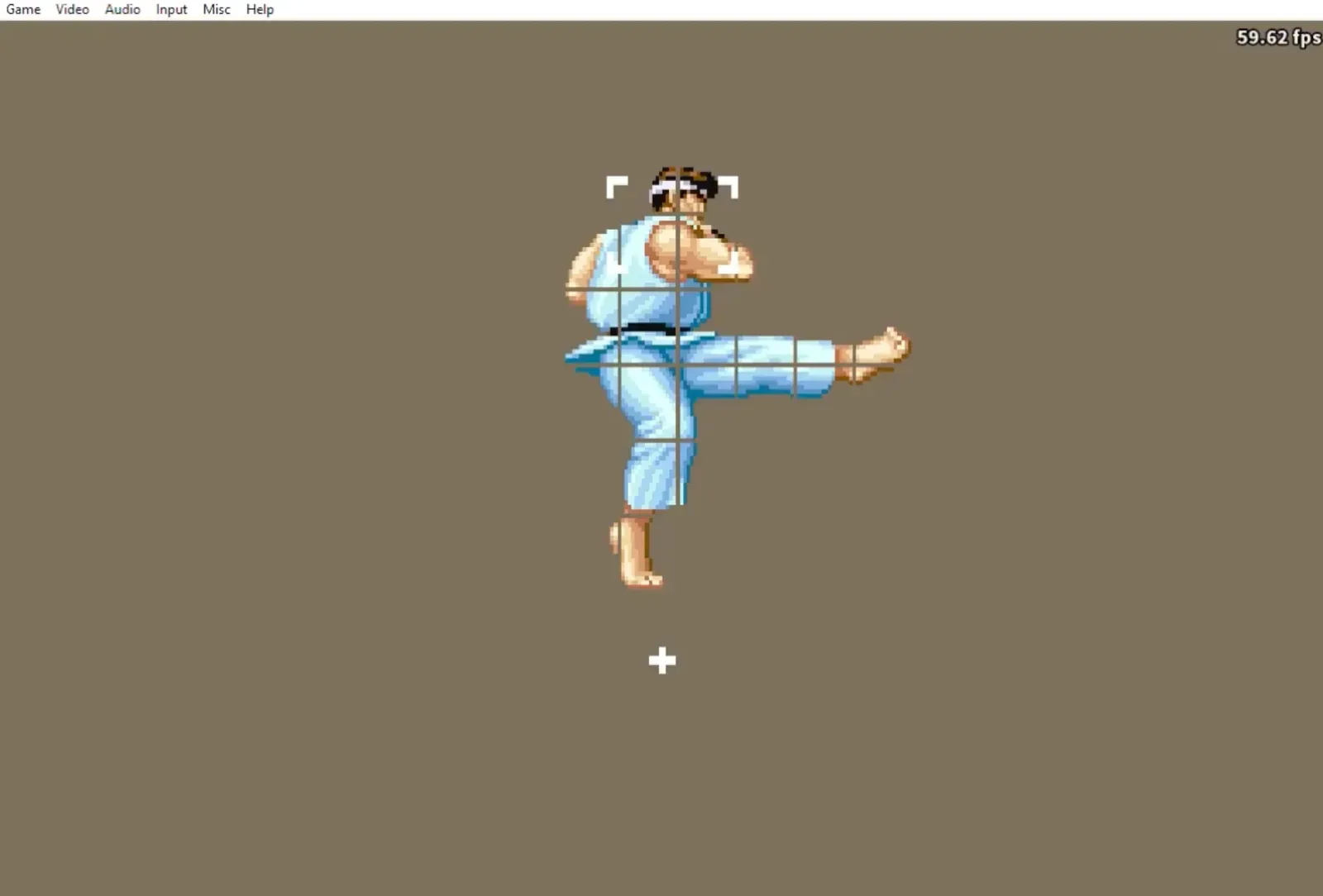
Task: Click the 59.62 fps counter display
Action: [1276, 37]
